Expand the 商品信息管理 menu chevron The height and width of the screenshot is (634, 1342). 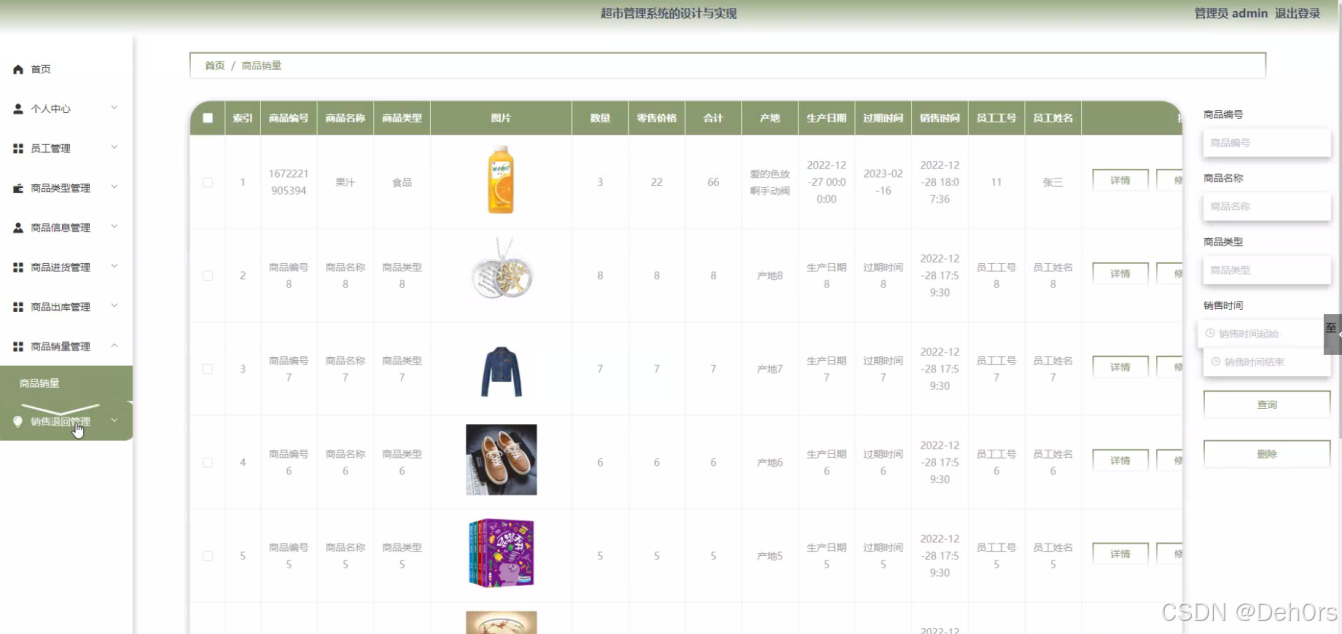point(114,226)
